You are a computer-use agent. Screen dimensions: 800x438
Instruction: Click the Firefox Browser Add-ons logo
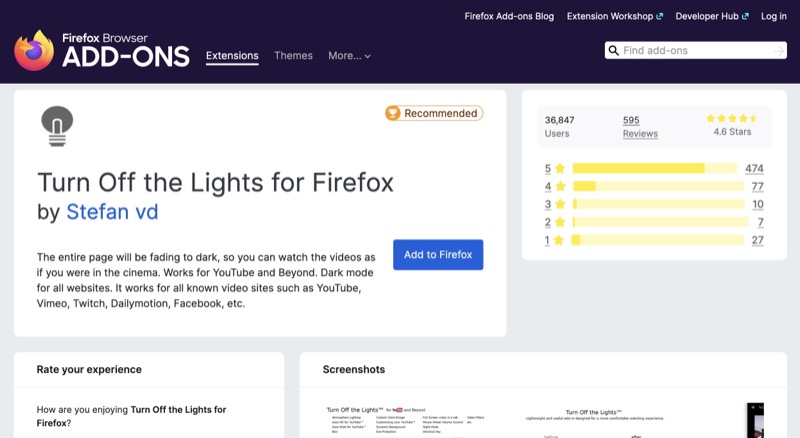(101, 51)
